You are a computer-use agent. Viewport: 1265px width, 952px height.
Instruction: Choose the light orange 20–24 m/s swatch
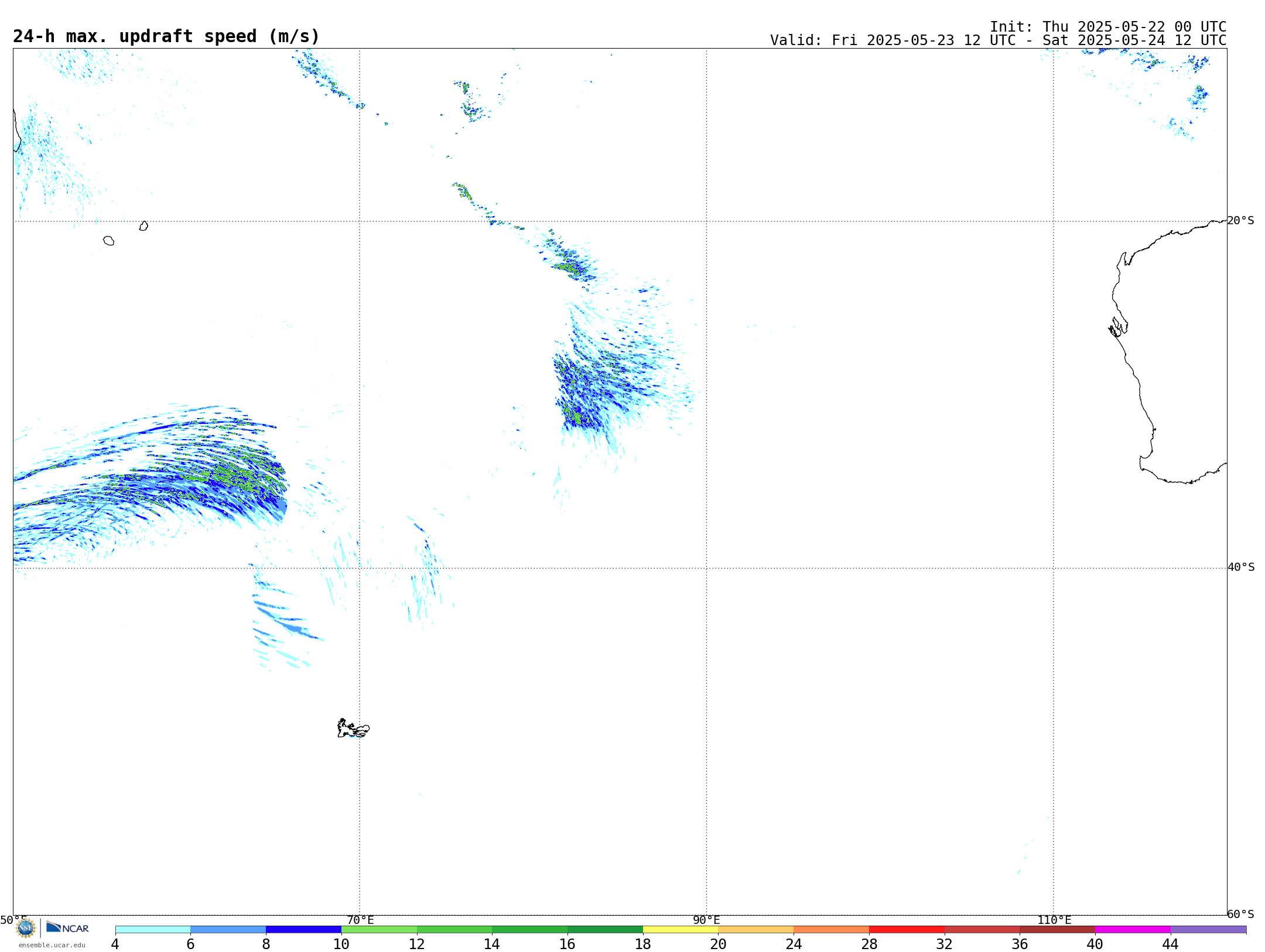pos(756,929)
